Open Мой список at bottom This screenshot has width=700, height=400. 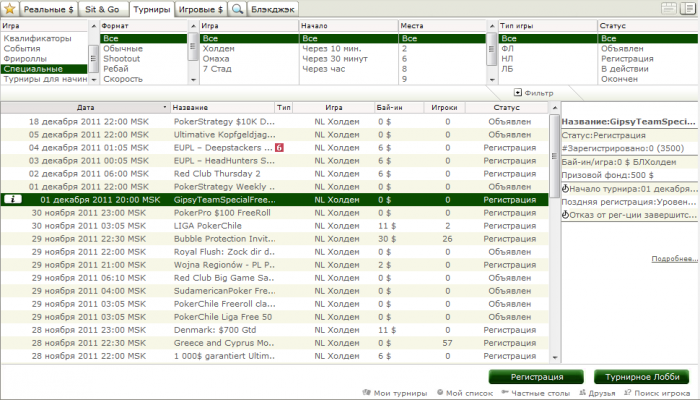[465, 393]
